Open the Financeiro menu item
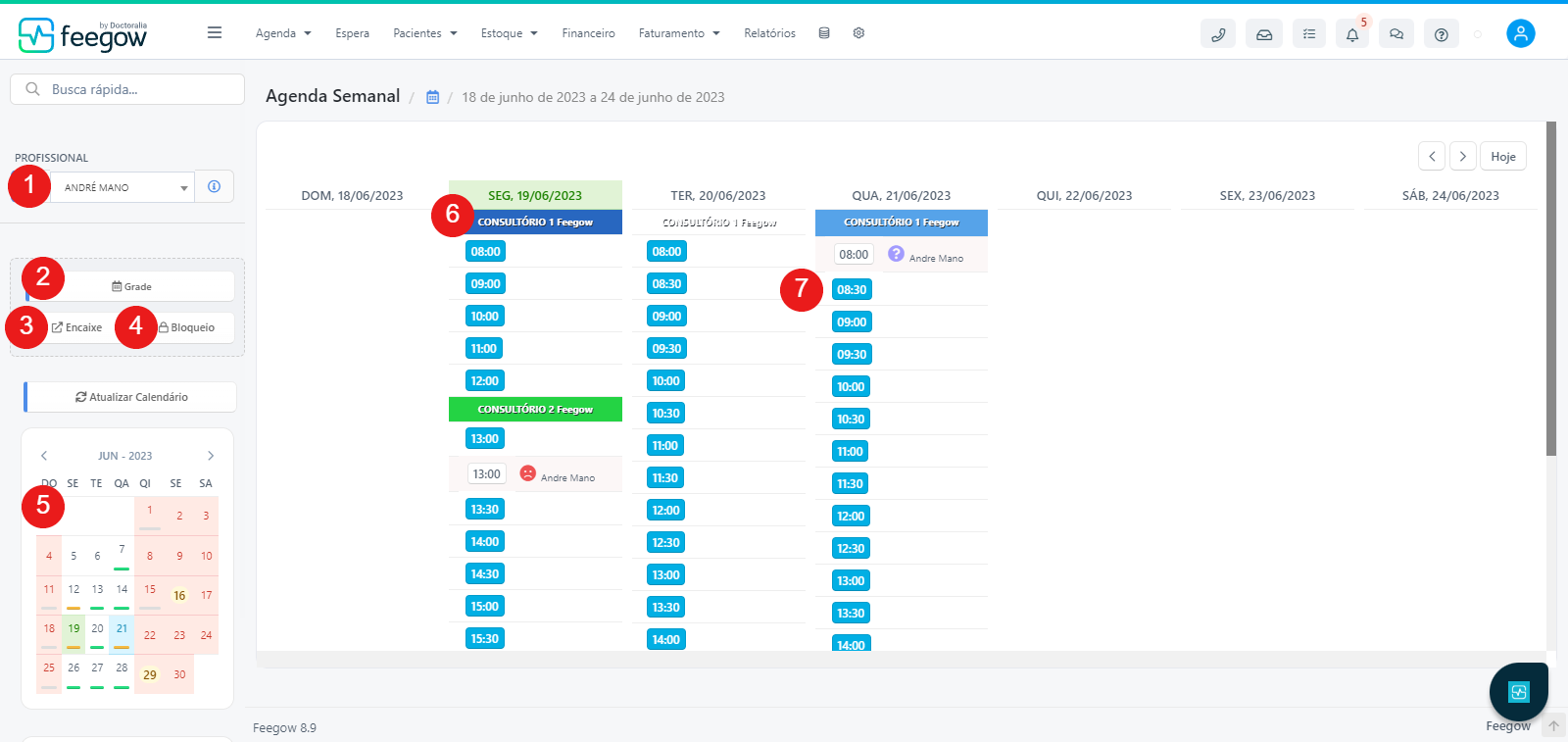The image size is (1568, 742). (x=588, y=33)
